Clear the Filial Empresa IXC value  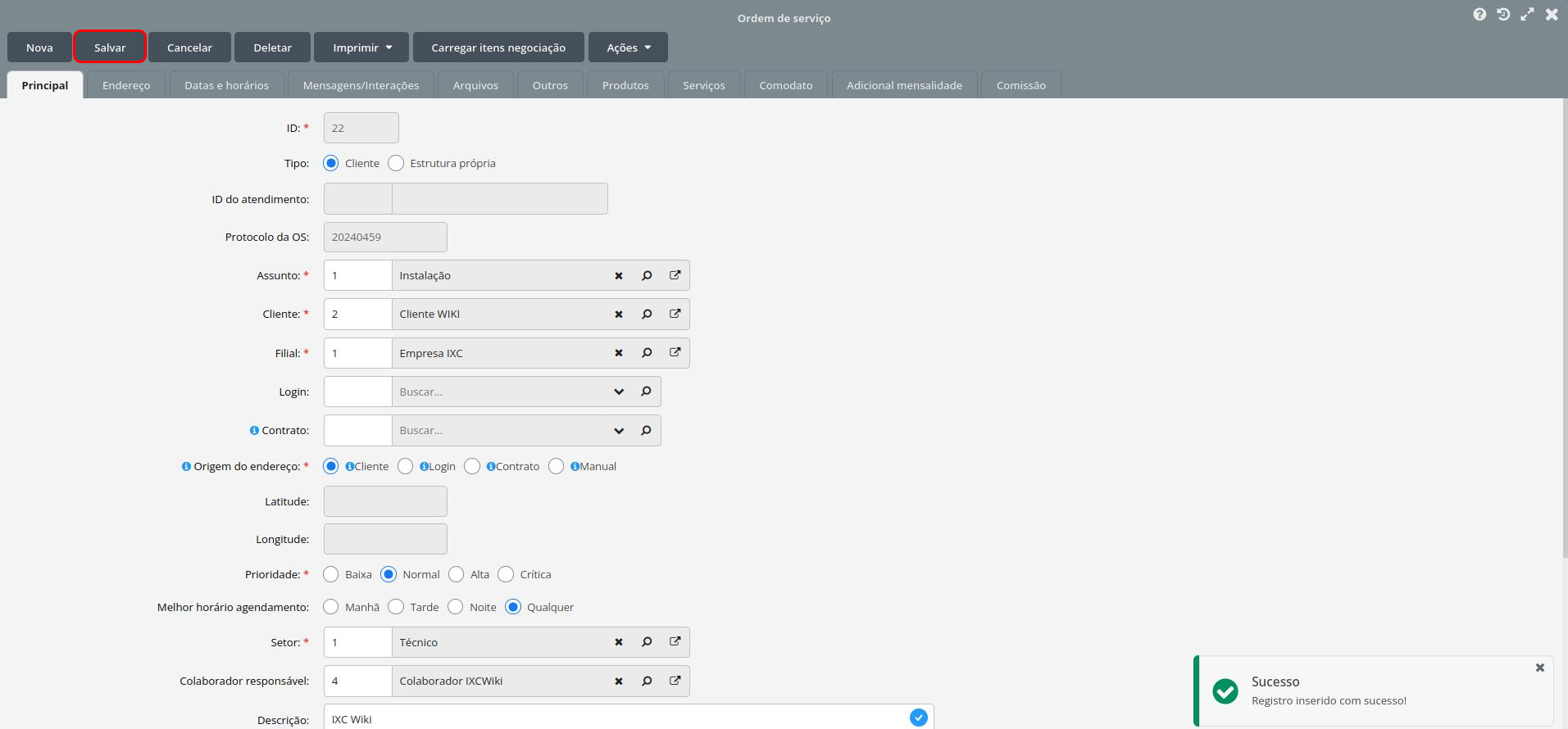click(x=619, y=353)
